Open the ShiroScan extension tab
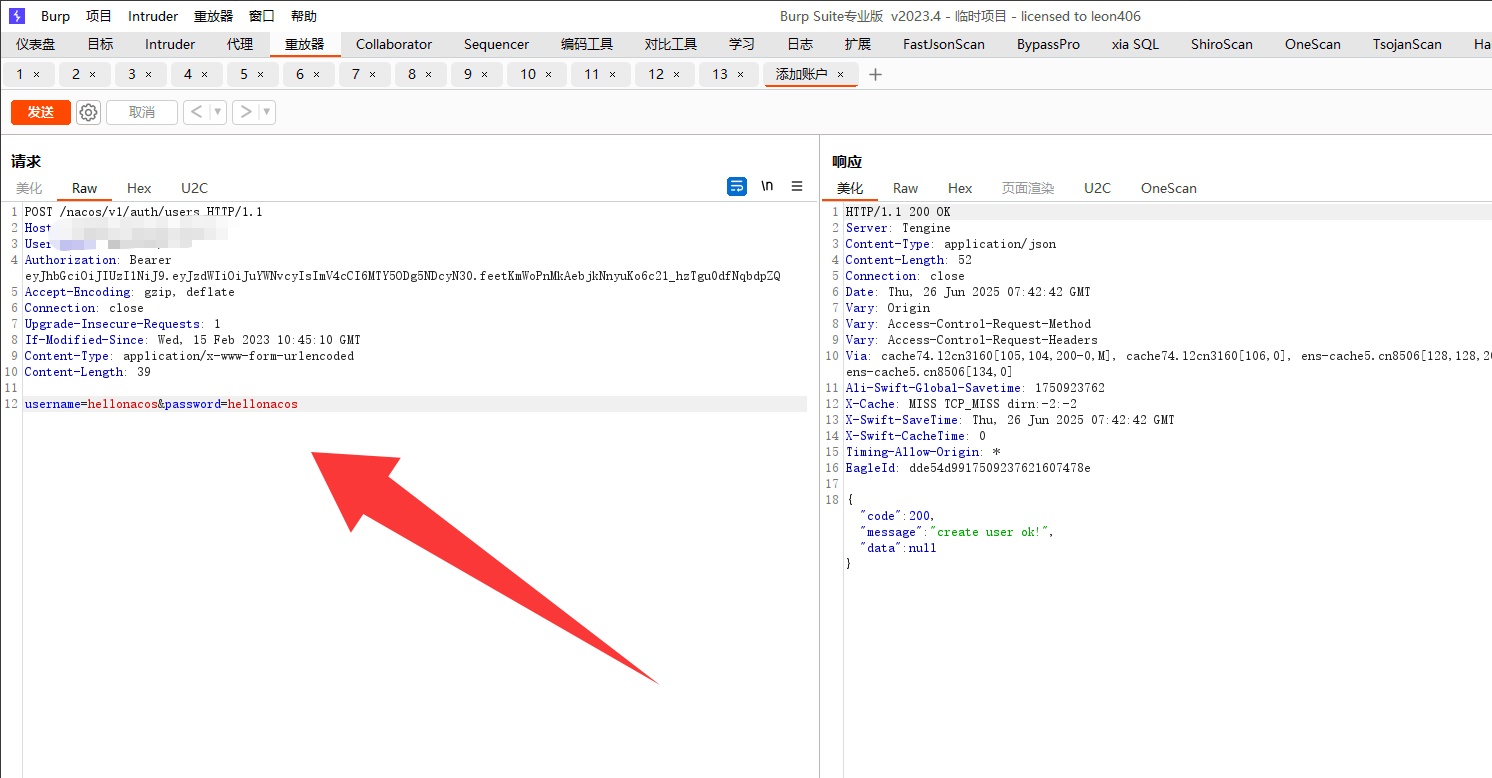Screen dimensions: 1492x778 click(x=1222, y=44)
